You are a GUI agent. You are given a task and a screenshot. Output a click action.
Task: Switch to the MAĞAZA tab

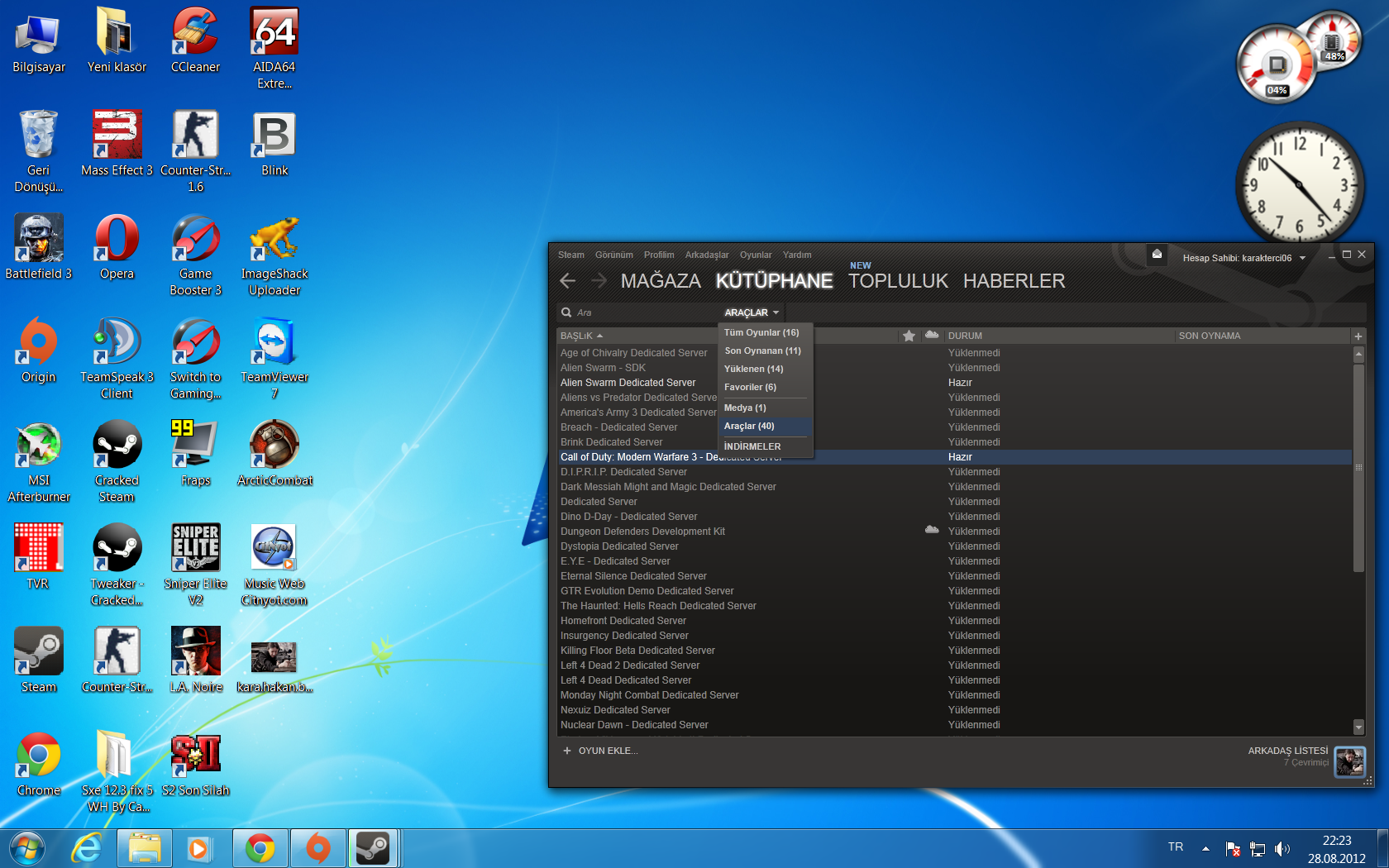pyautogui.click(x=661, y=281)
